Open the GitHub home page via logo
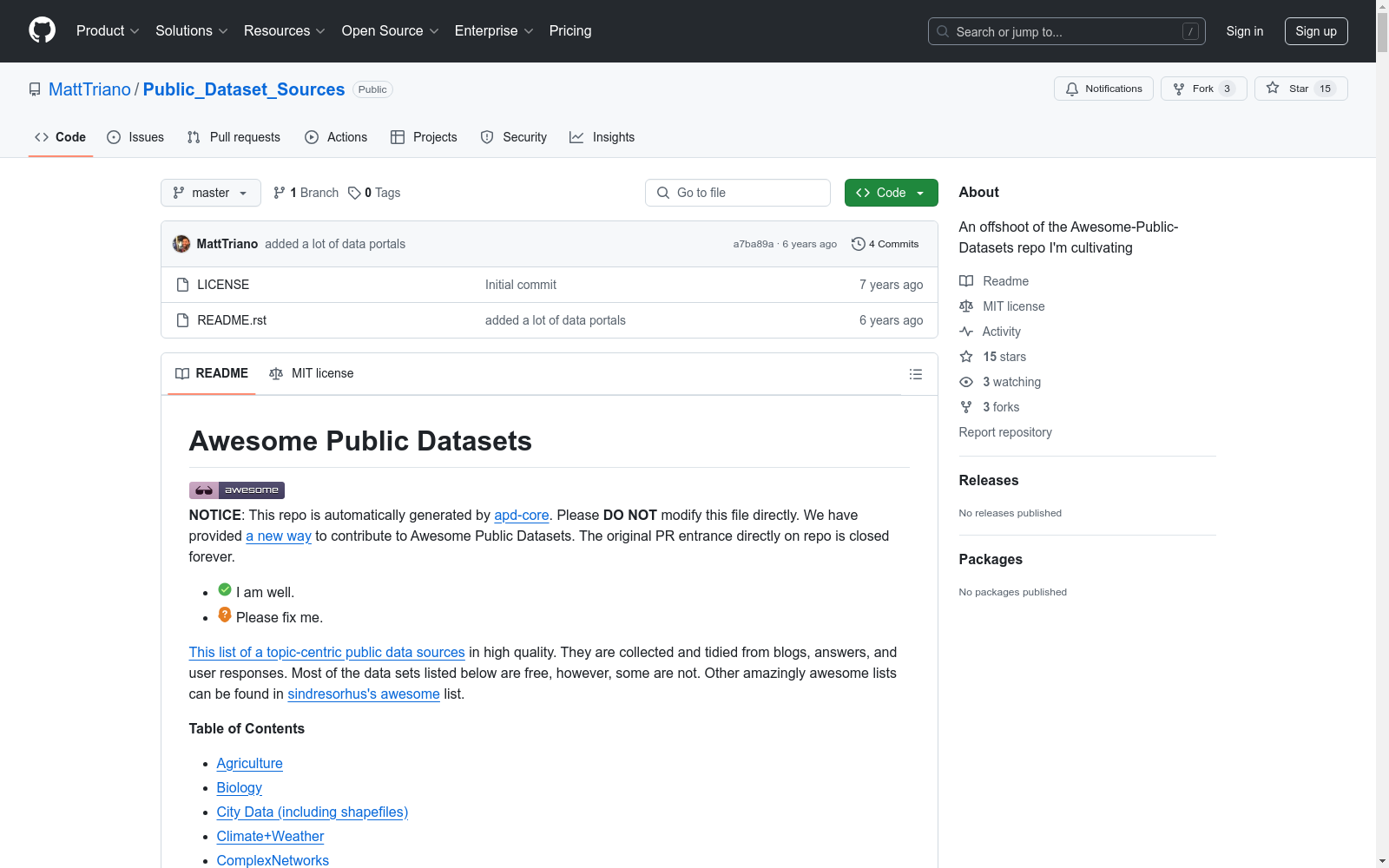The image size is (1389, 868). pos(42,30)
